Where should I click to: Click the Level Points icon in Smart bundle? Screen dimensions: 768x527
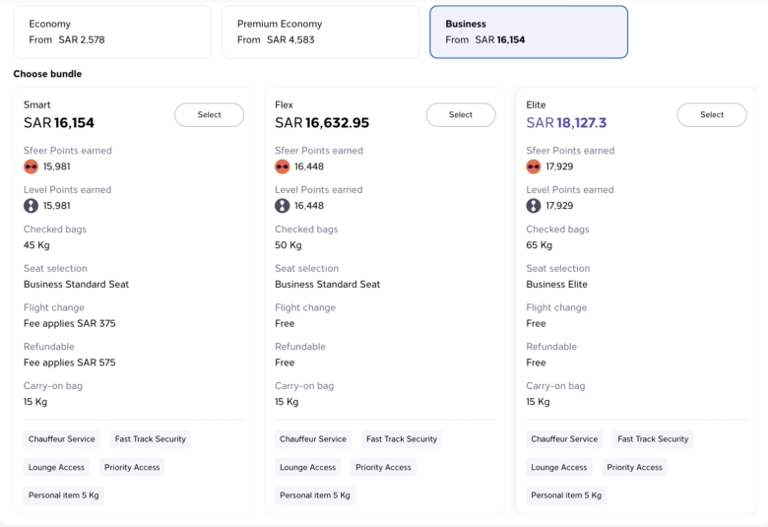point(31,206)
